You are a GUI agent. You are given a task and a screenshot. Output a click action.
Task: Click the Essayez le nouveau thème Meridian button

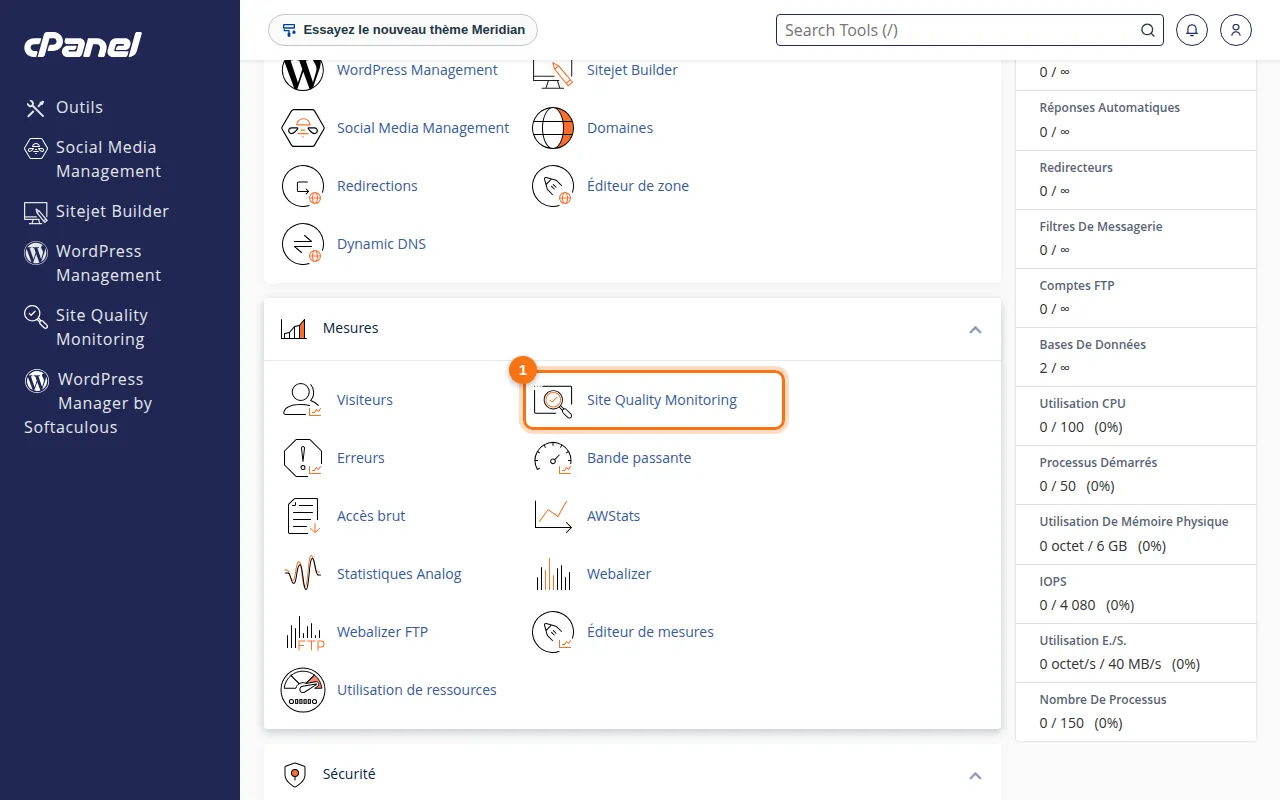403,30
